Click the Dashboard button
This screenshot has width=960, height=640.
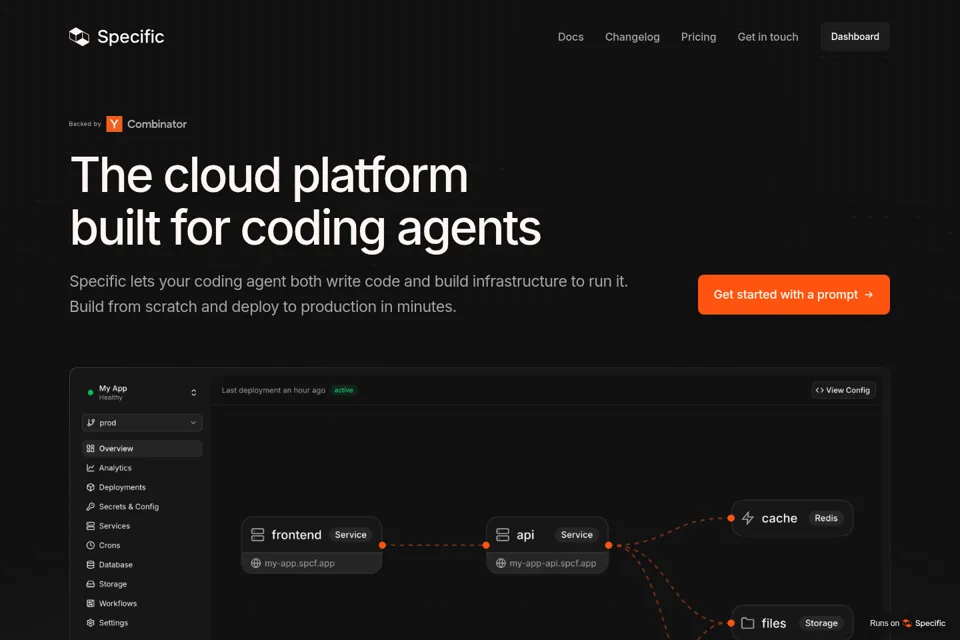[855, 37]
